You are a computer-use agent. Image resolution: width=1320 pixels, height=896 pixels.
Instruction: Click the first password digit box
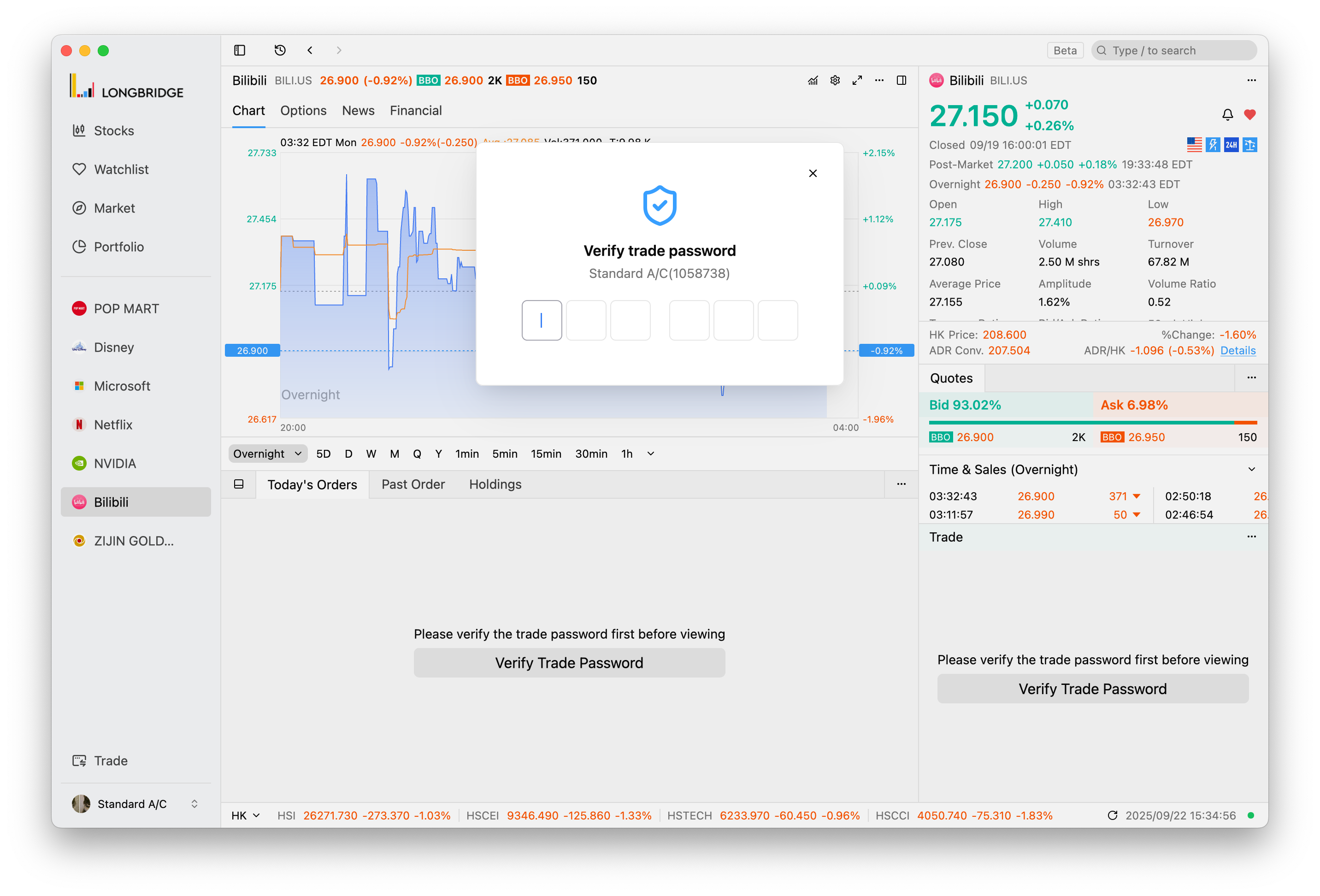pos(541,320)
